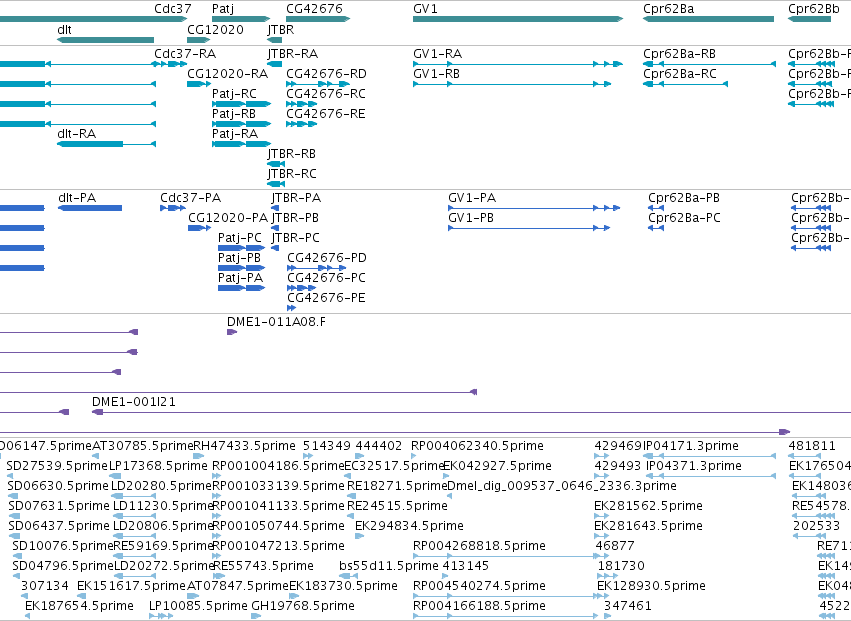Open the JTBR-PA protein label
Viewport: 851px width, 621px height.
296,198
